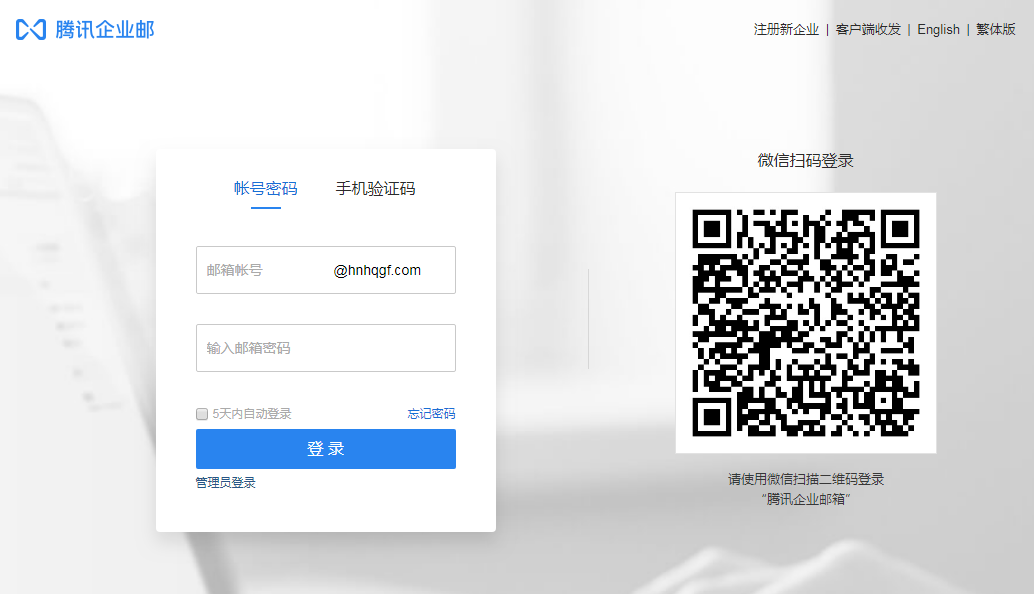
Task: Focus the 邮箱帐号 email account field
Action: pos(260,269)
